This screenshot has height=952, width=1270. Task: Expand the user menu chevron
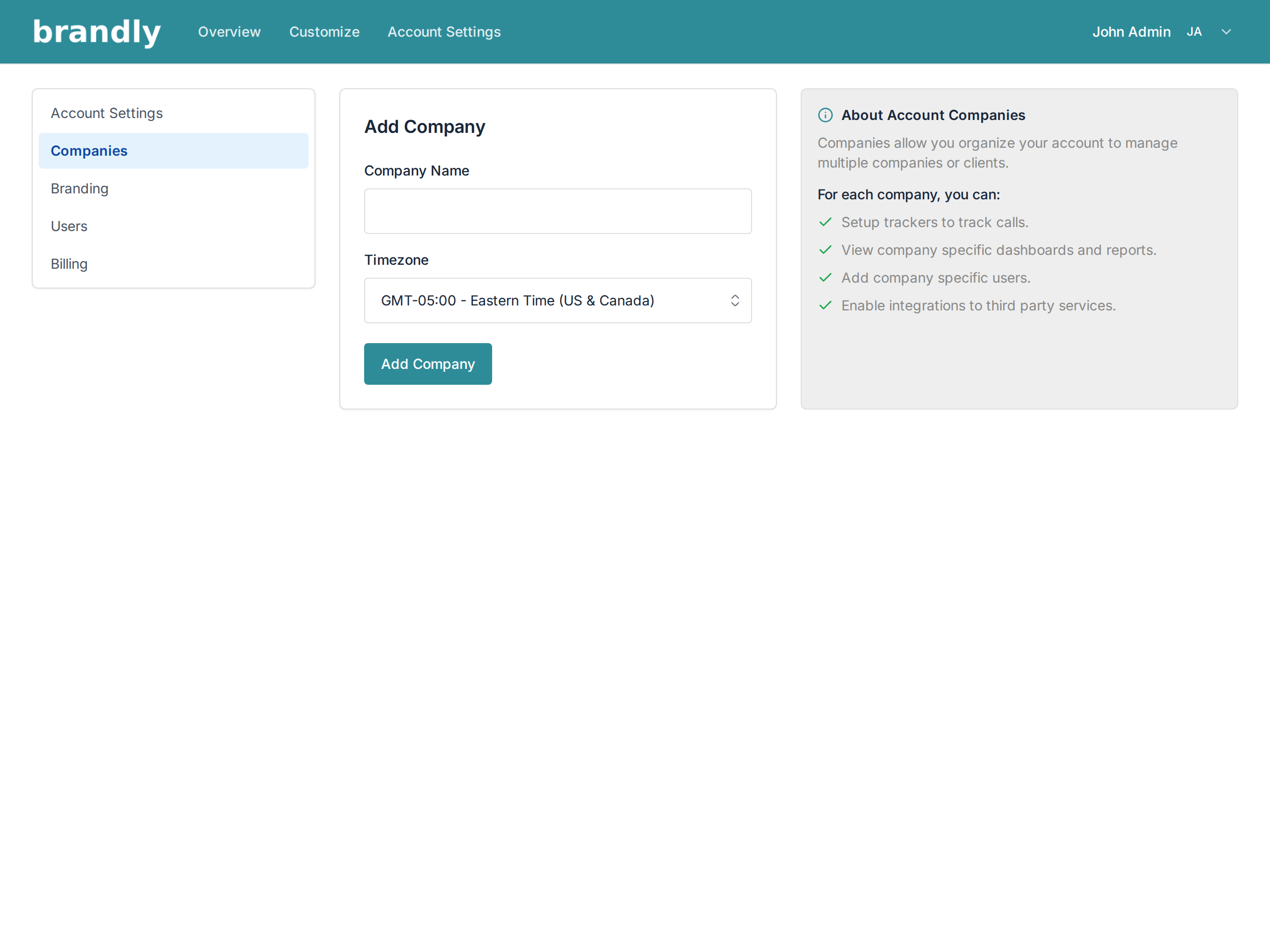1226,32
